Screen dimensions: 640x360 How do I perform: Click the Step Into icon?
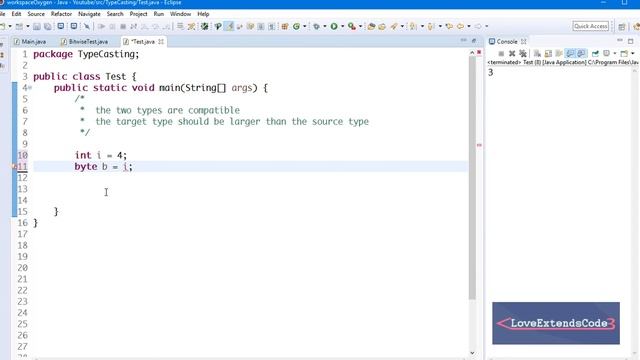click(144, 27)
